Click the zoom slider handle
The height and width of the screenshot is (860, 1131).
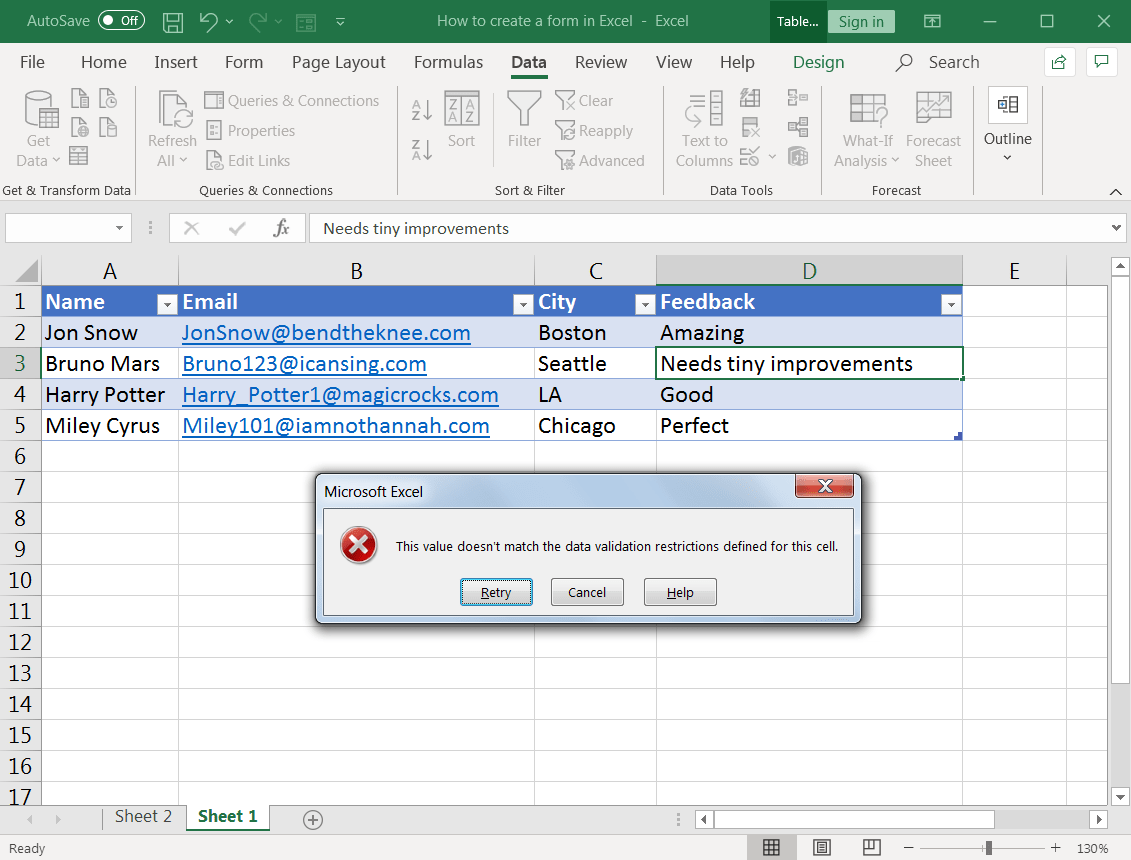[988, 848]
